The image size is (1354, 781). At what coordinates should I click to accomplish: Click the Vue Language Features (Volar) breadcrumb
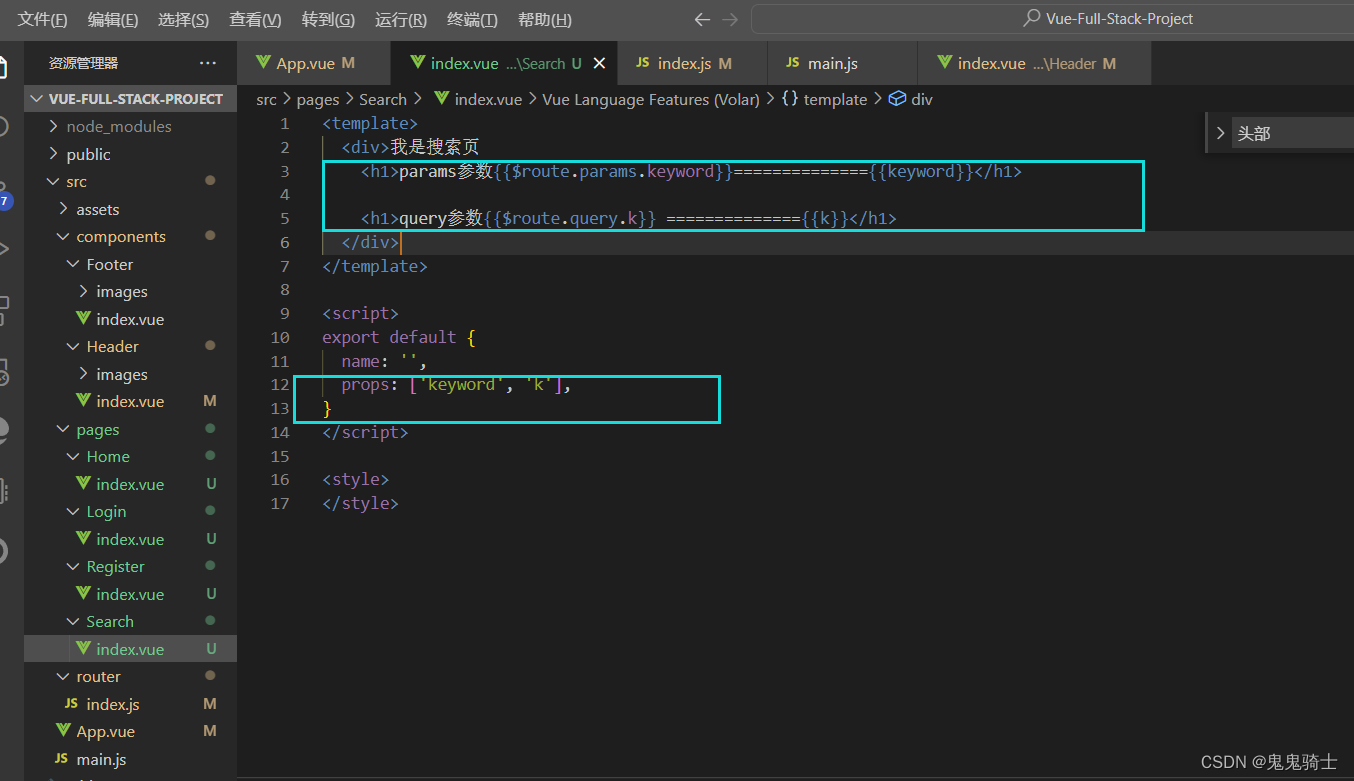651,99
